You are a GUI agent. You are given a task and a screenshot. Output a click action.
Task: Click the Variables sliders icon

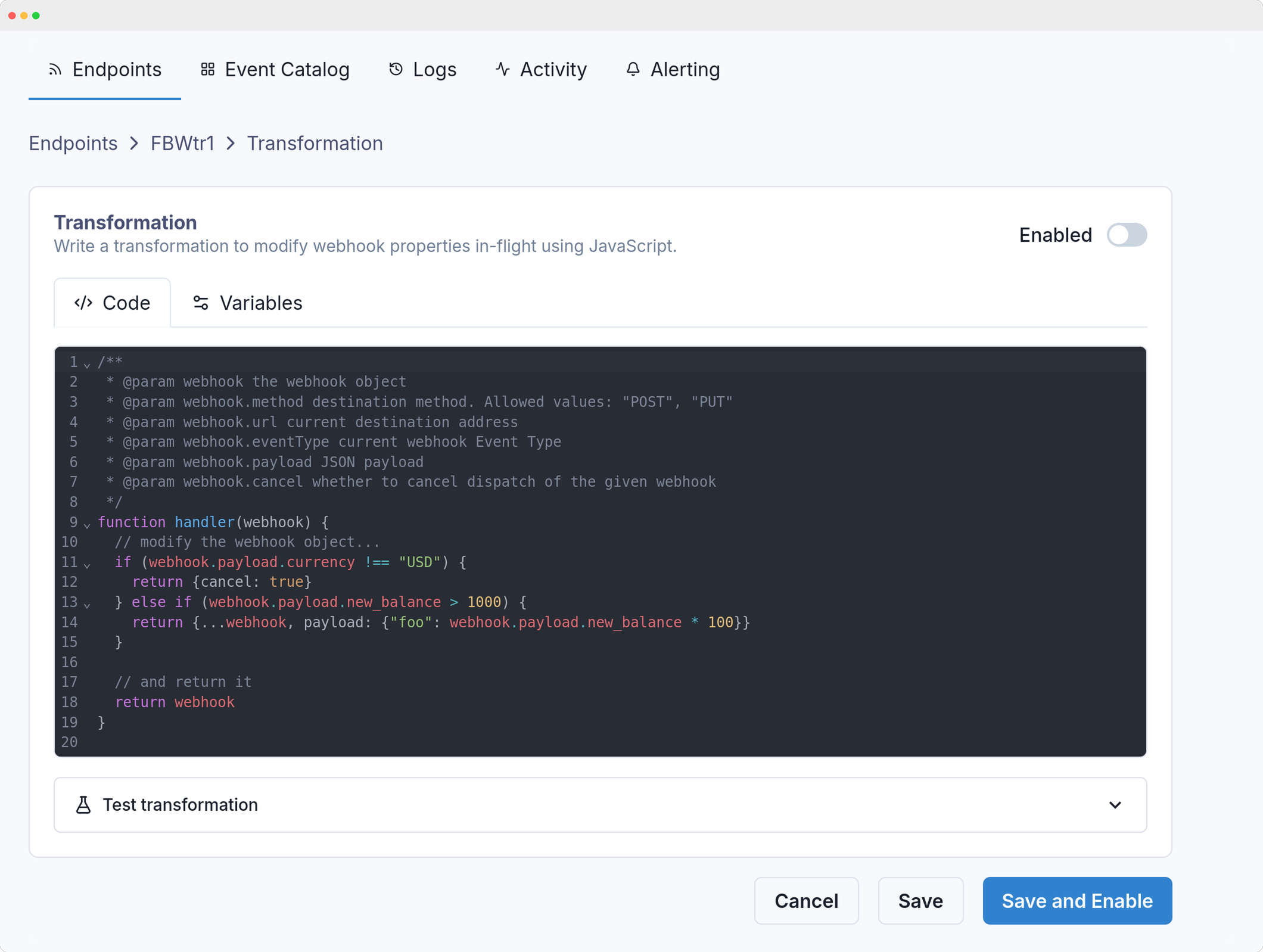pos(201,303)
